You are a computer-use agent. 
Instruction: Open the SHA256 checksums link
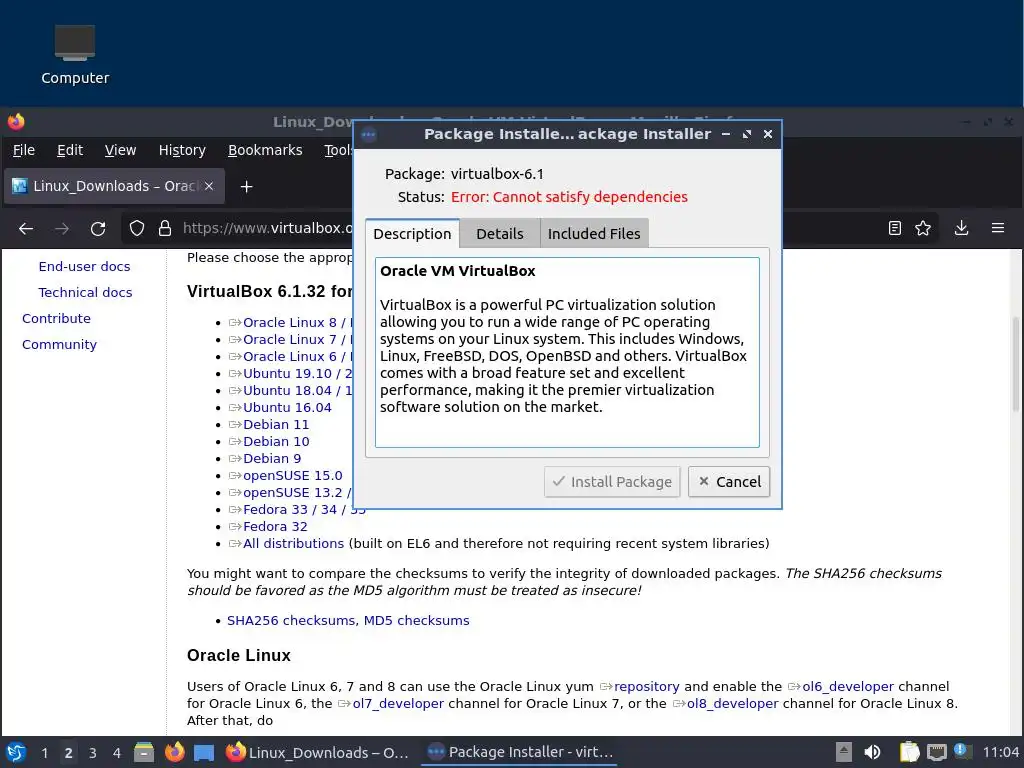[x=291, y=620]
